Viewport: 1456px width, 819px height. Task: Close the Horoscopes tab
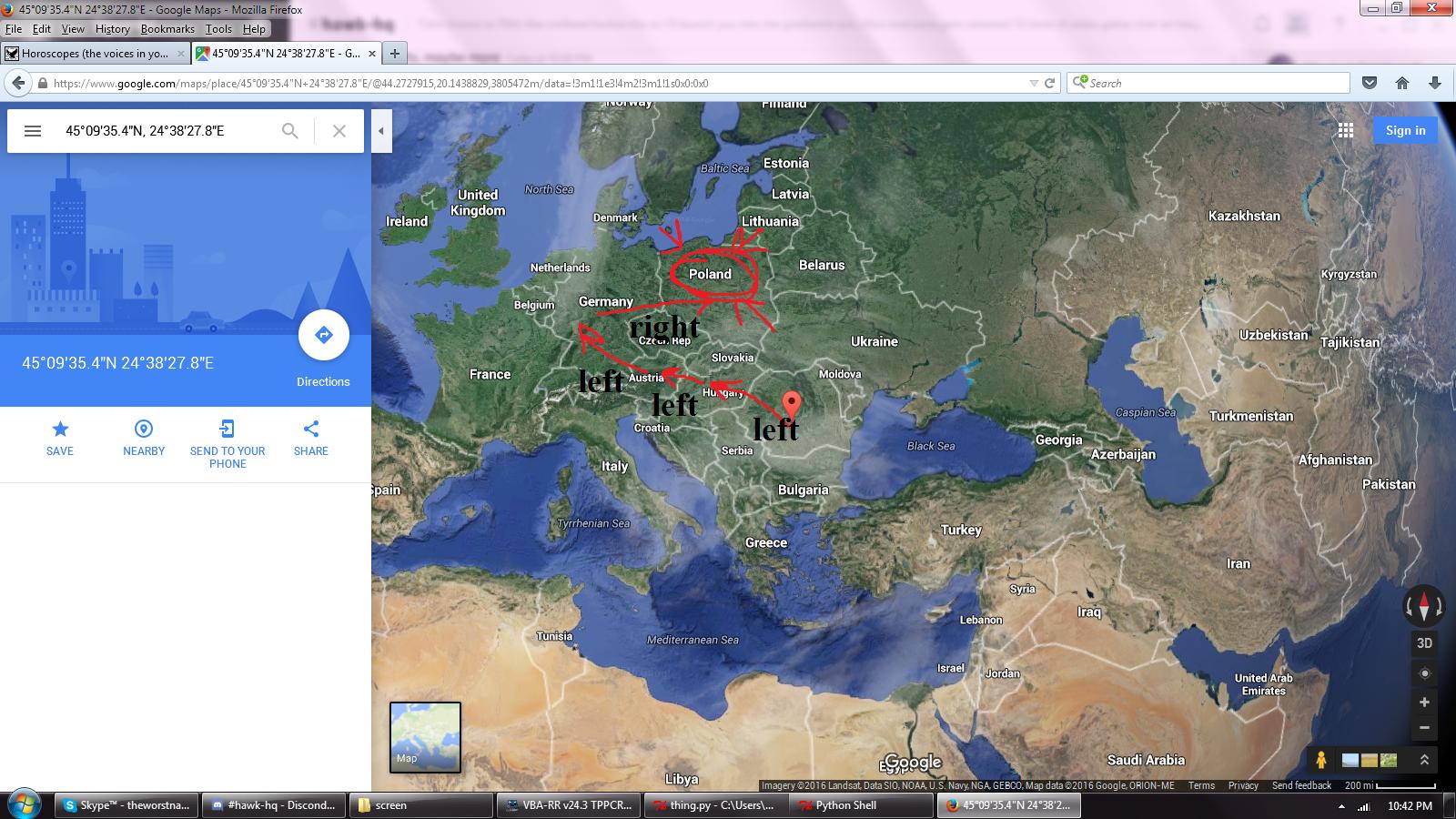180,54
